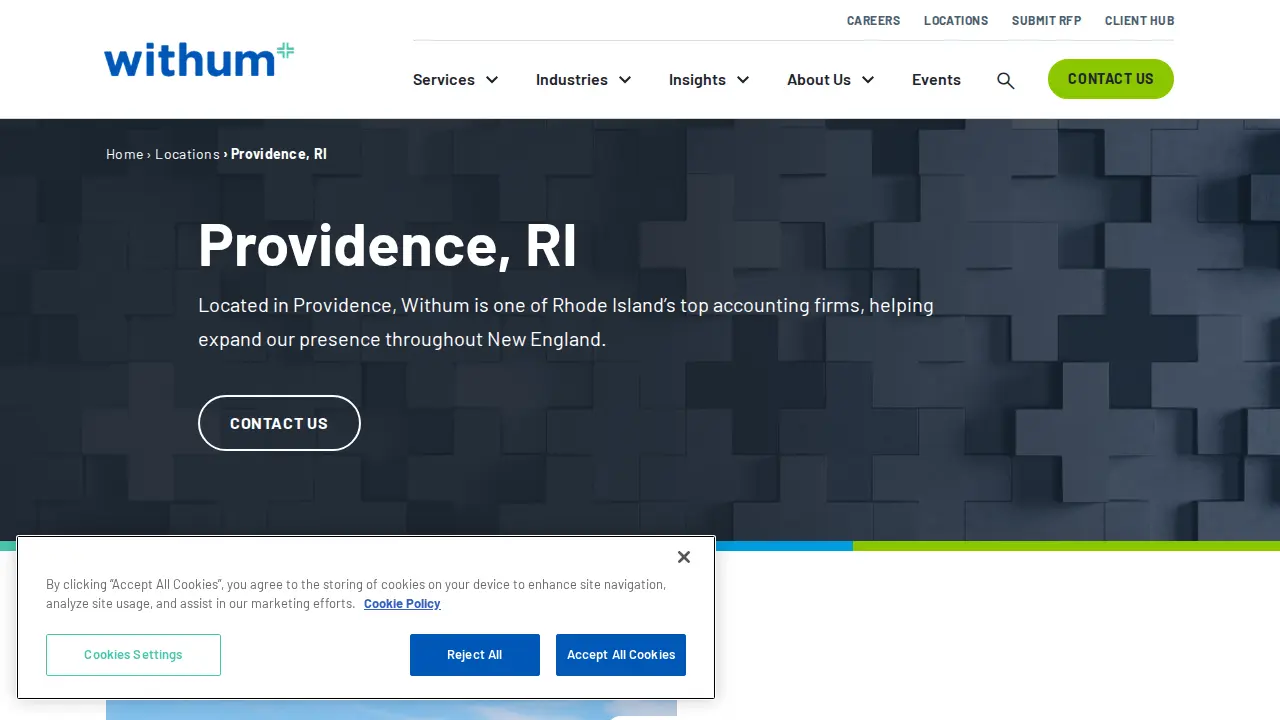Open the Events page
Screen dimensions: 1280x720
pos(936,80)
